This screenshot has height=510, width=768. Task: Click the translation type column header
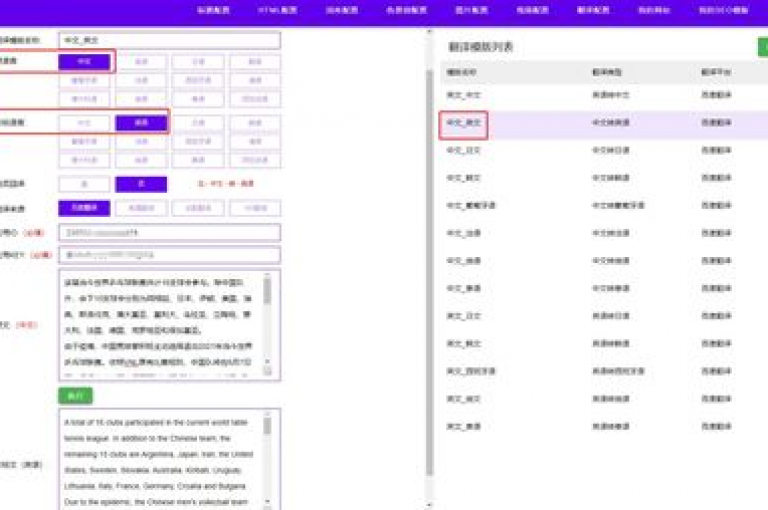[x=607, y=72]
